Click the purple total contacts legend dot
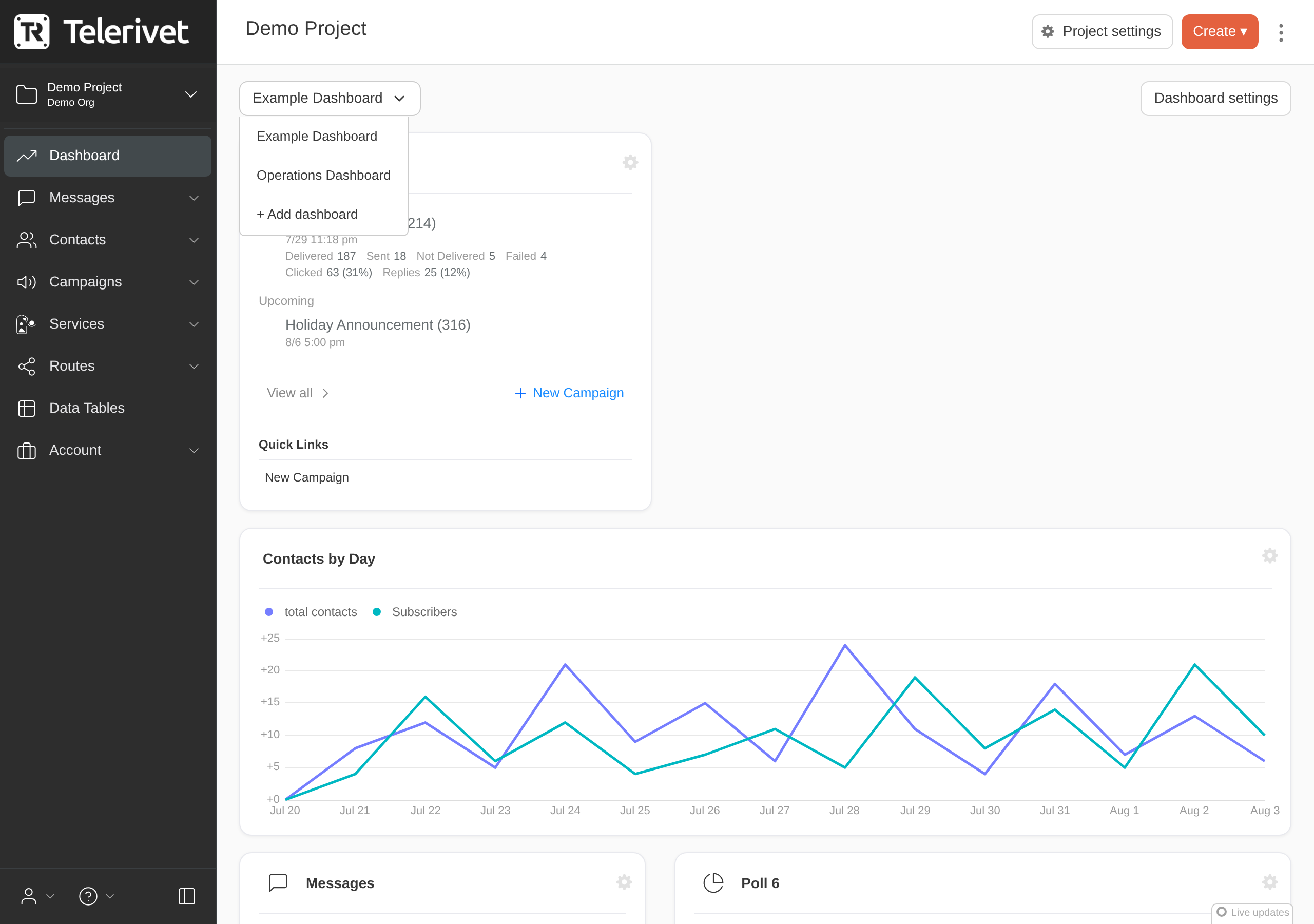 coord(269,612)
